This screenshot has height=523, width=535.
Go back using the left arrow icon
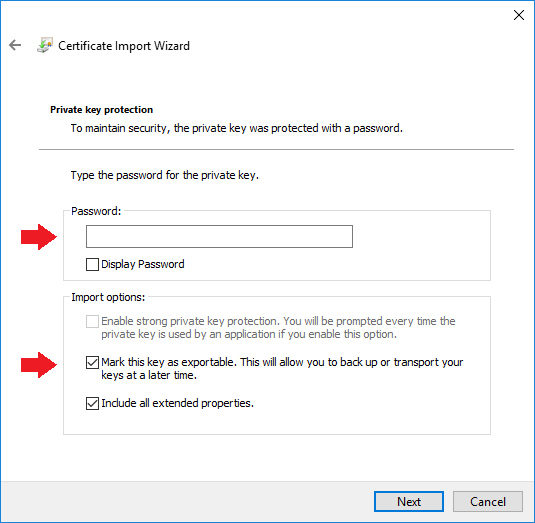[15, 45]
